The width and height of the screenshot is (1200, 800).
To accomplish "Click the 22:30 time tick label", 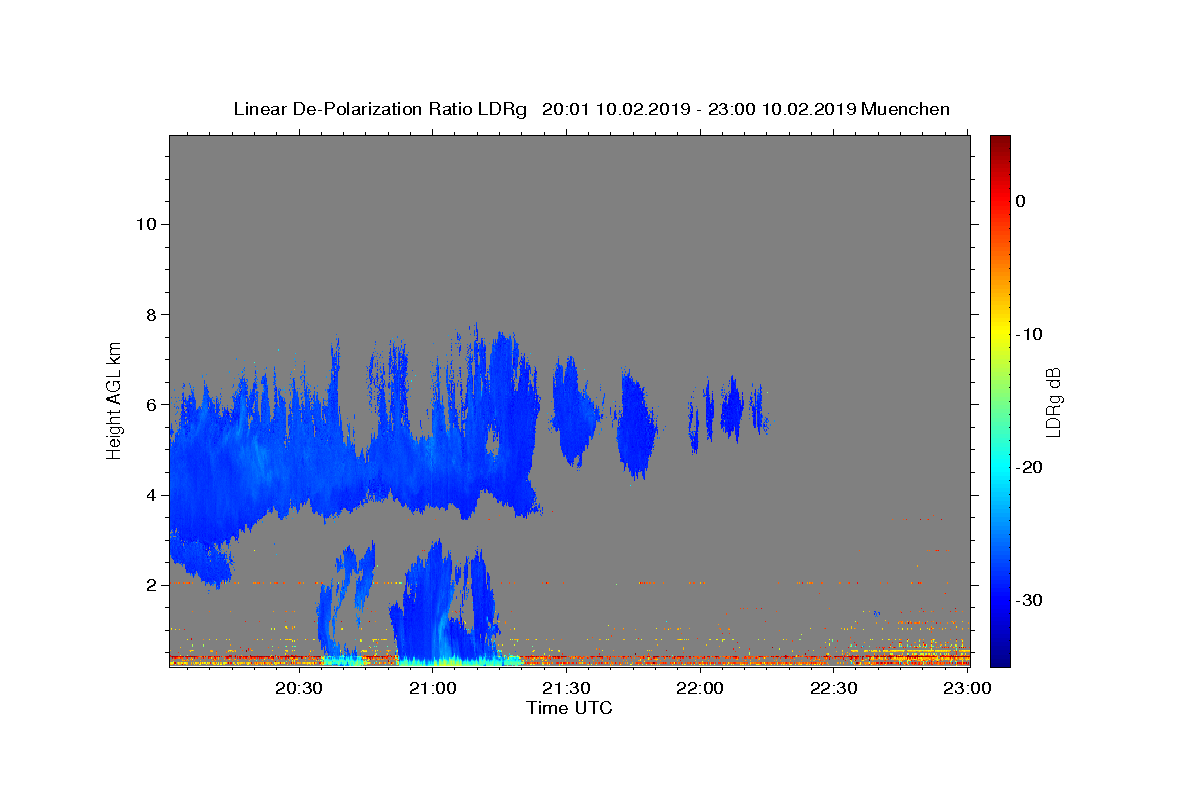I will click(834, 688).
